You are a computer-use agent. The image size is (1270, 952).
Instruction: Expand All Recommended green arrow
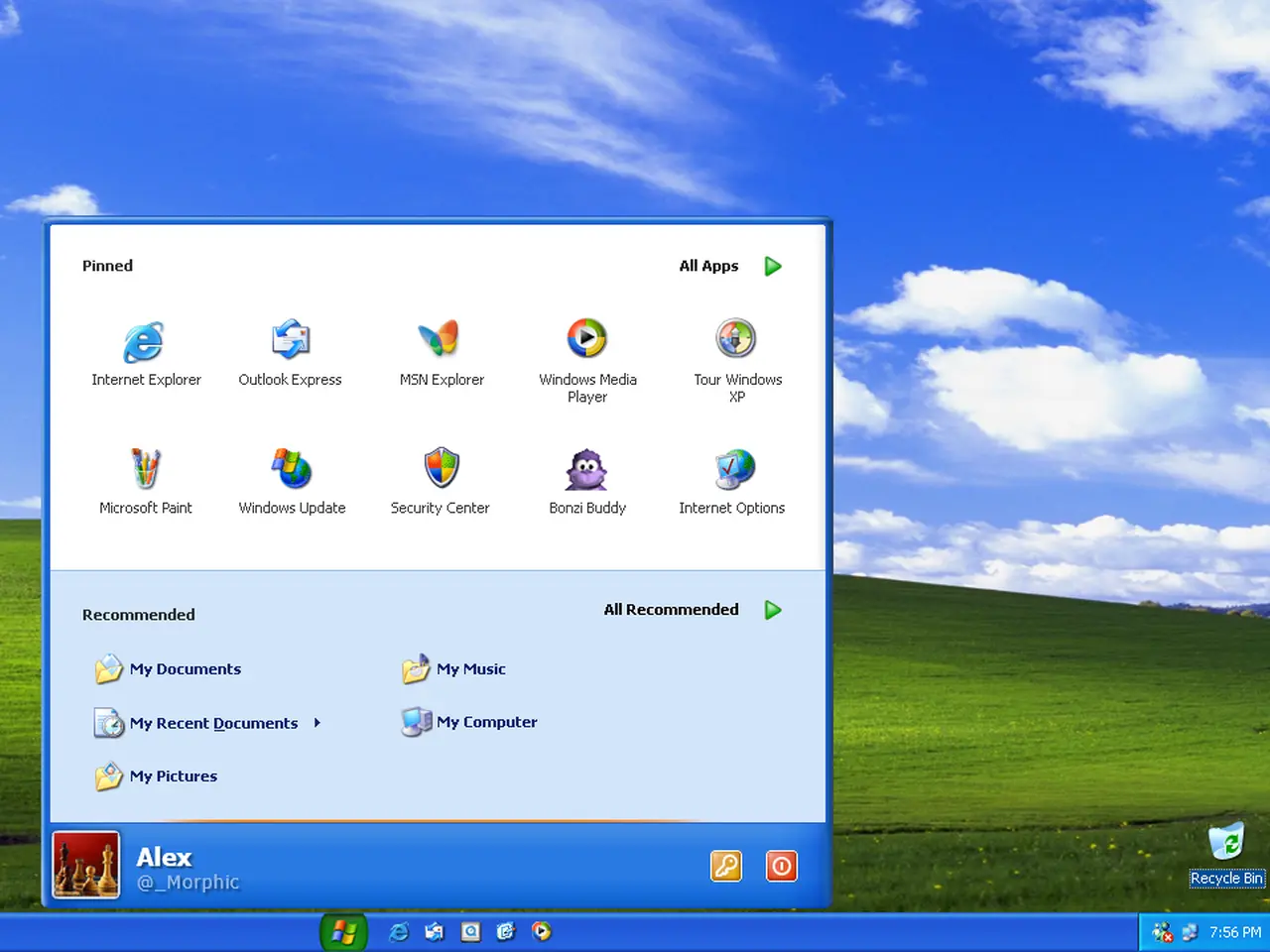pyautogui.click(x=773, y=610)
